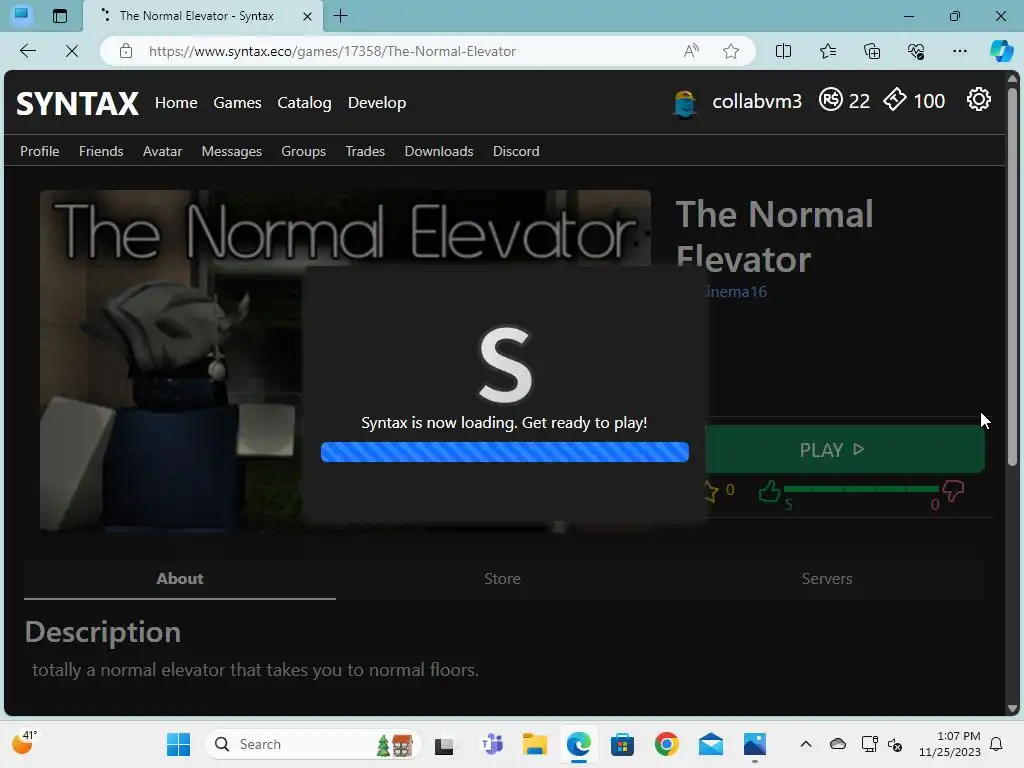
Task: Open the settings gear icon
Action: (x=978, y=100)
